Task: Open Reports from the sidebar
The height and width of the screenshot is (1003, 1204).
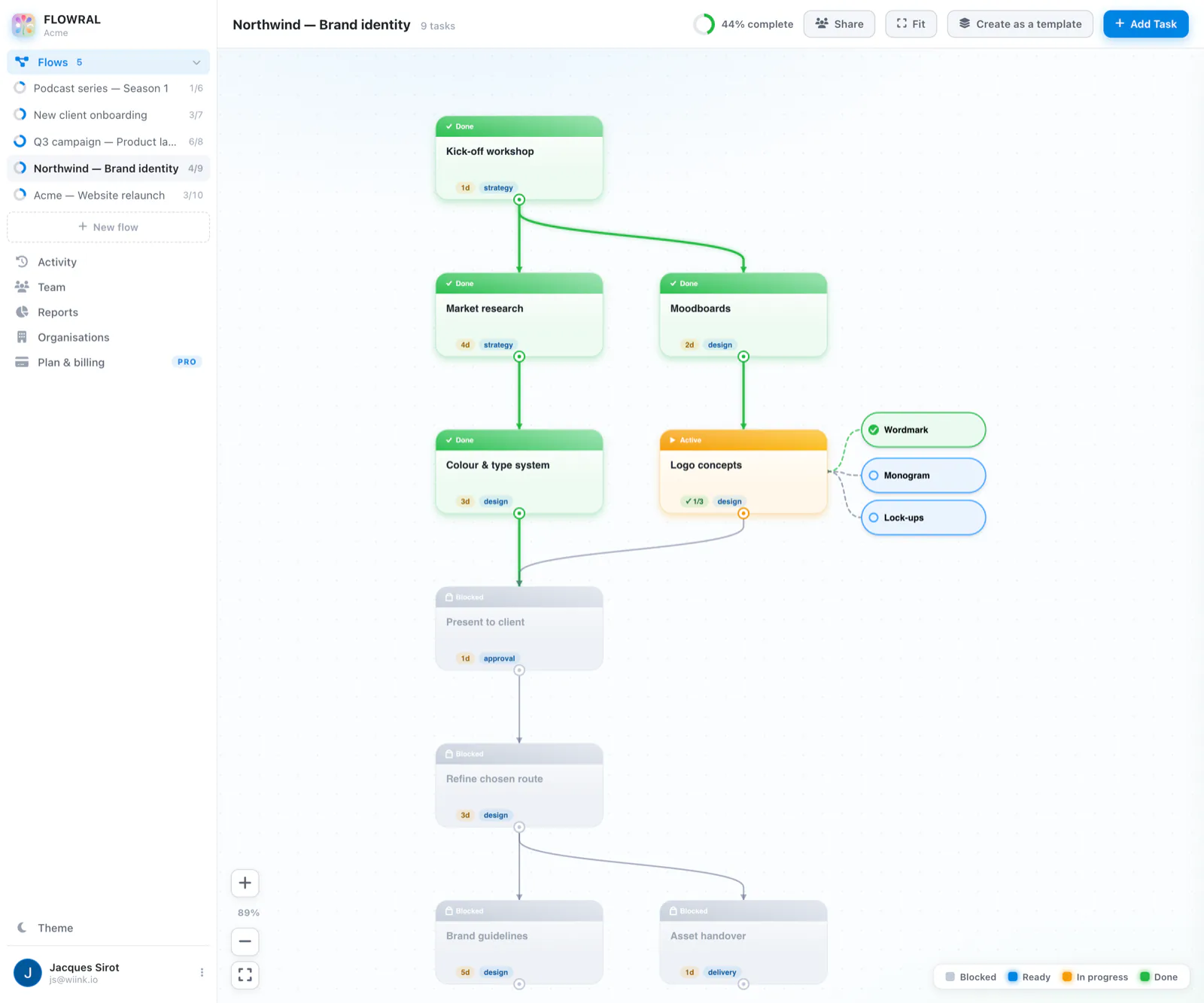Action: (x=108, y=312)
